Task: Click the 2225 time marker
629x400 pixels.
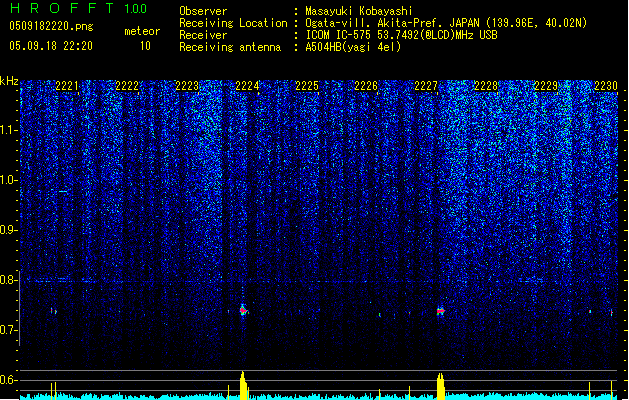Action: pyautogui.click(x=307, y=86)
